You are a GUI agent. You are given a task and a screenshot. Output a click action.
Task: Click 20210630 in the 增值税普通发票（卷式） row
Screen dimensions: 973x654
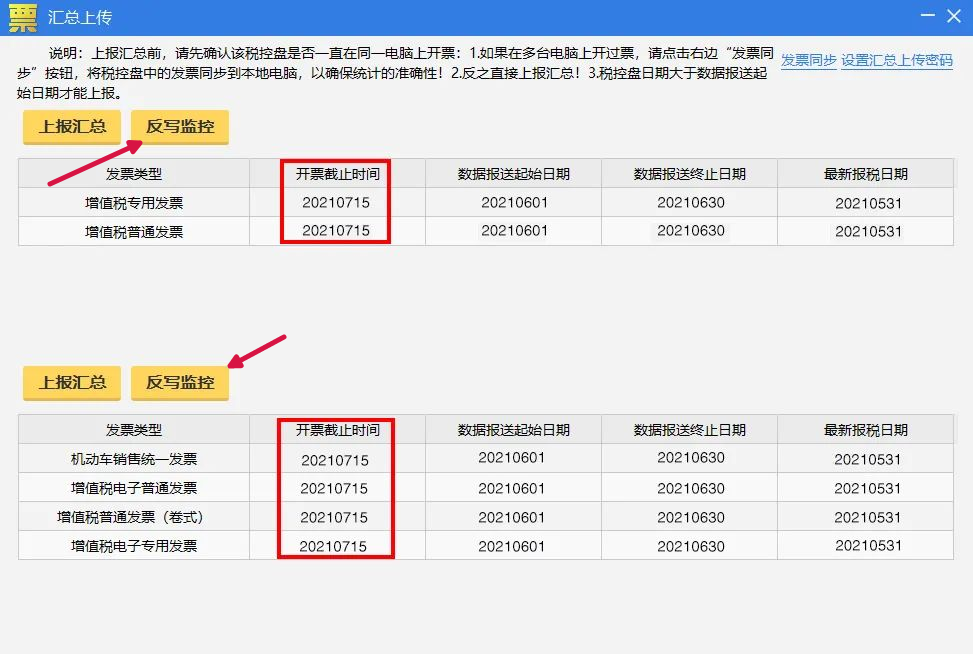click(691, 517)
